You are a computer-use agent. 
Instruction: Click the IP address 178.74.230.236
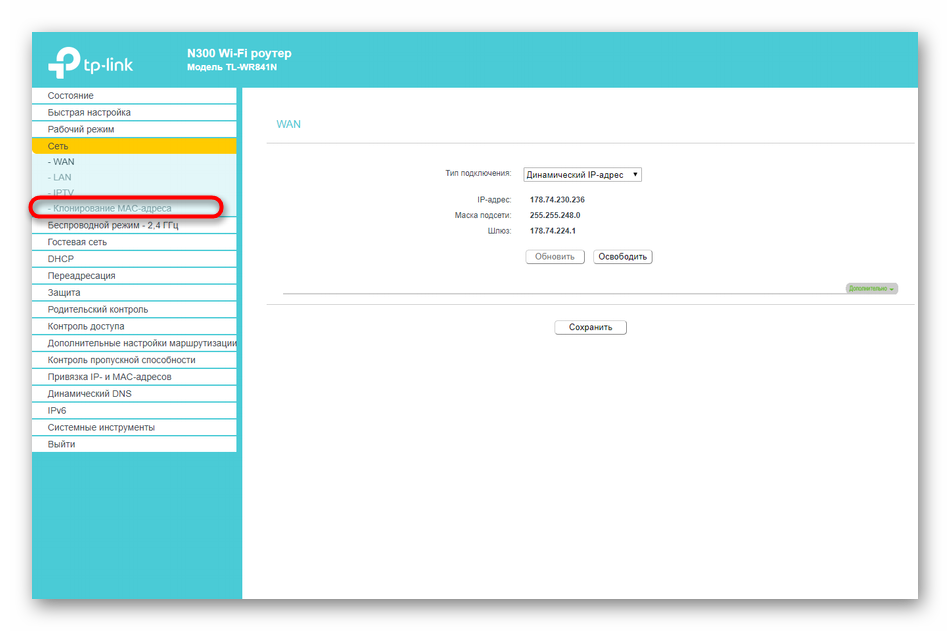[557, 199]
